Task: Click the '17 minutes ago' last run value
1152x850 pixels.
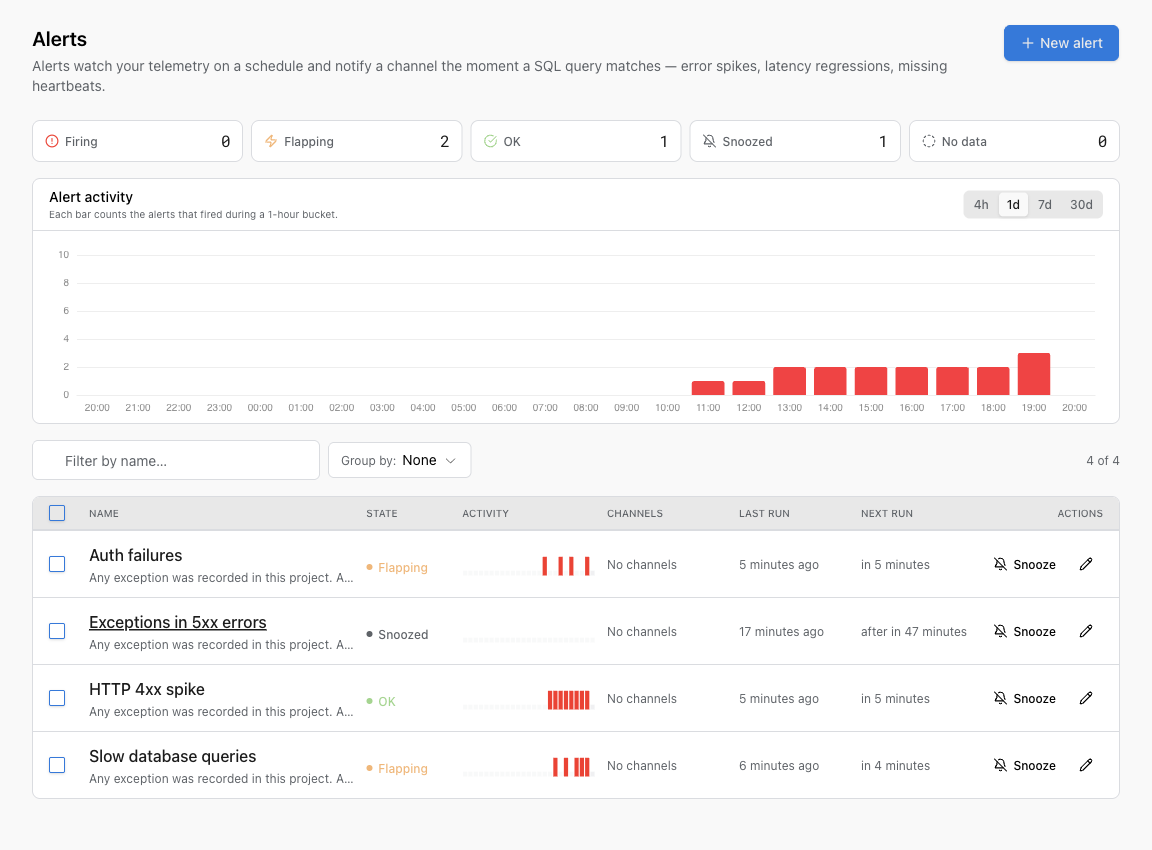Action: [781, 632]
